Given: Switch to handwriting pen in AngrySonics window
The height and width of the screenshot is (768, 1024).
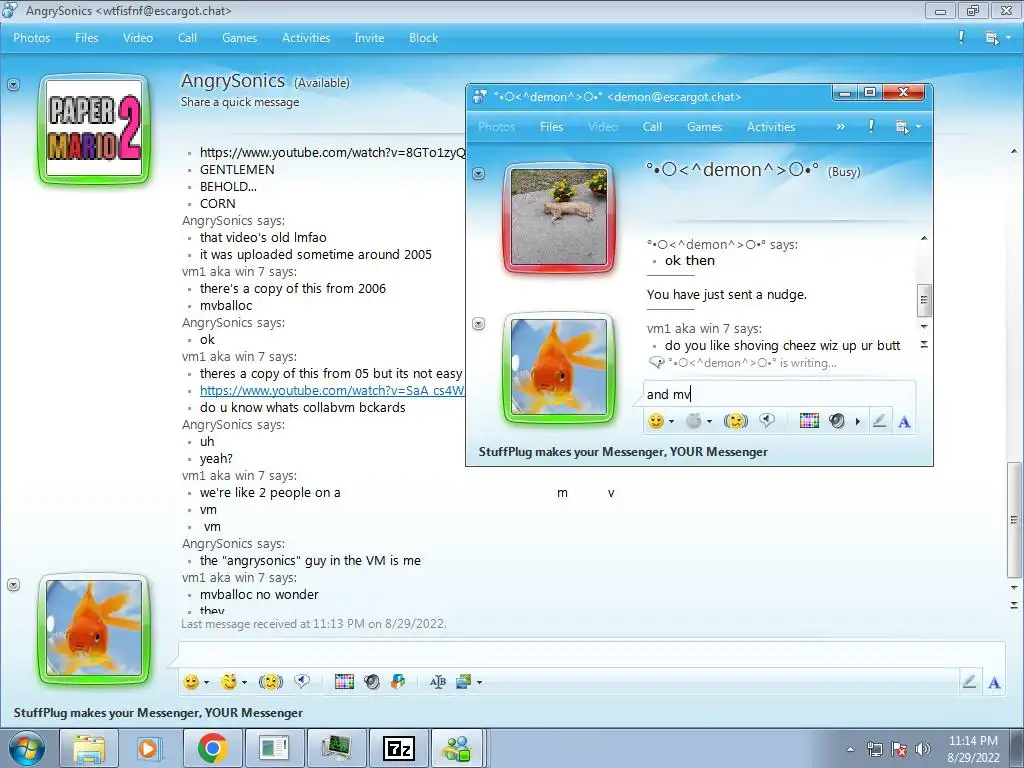Looking at the screenshot, I should pos(969,682).
